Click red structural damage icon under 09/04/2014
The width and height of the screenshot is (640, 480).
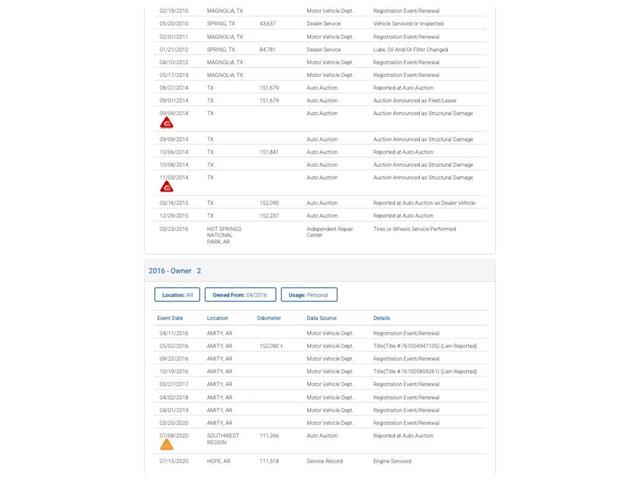click(x=167, y=123)
